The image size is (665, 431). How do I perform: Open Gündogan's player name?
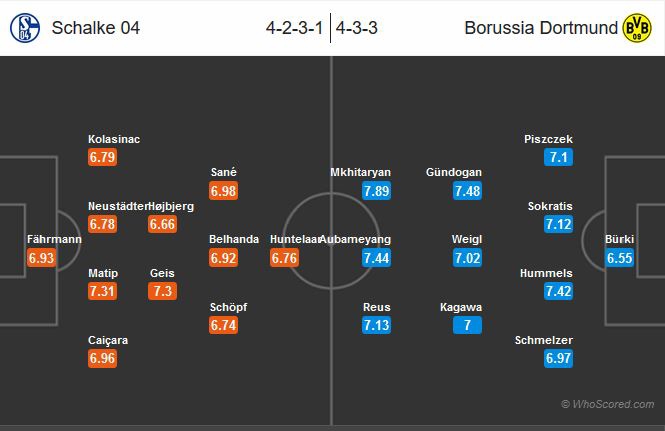pyautogui.click(x=453, y=172)
